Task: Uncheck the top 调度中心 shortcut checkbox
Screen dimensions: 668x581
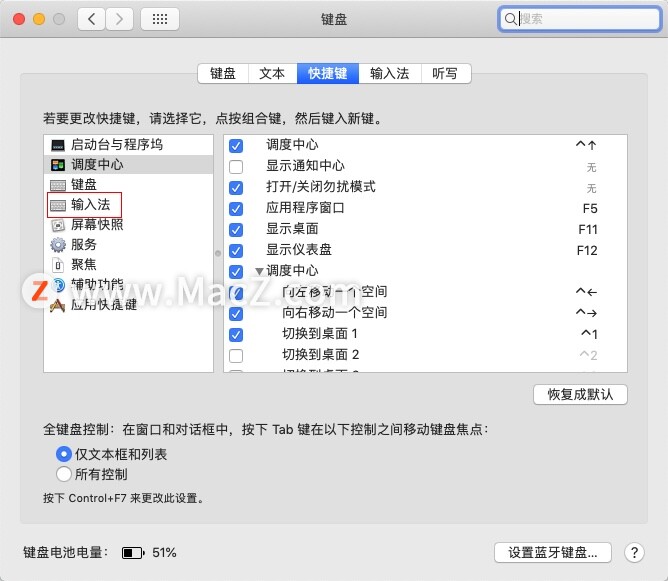Action: click(x=236, y=146)
